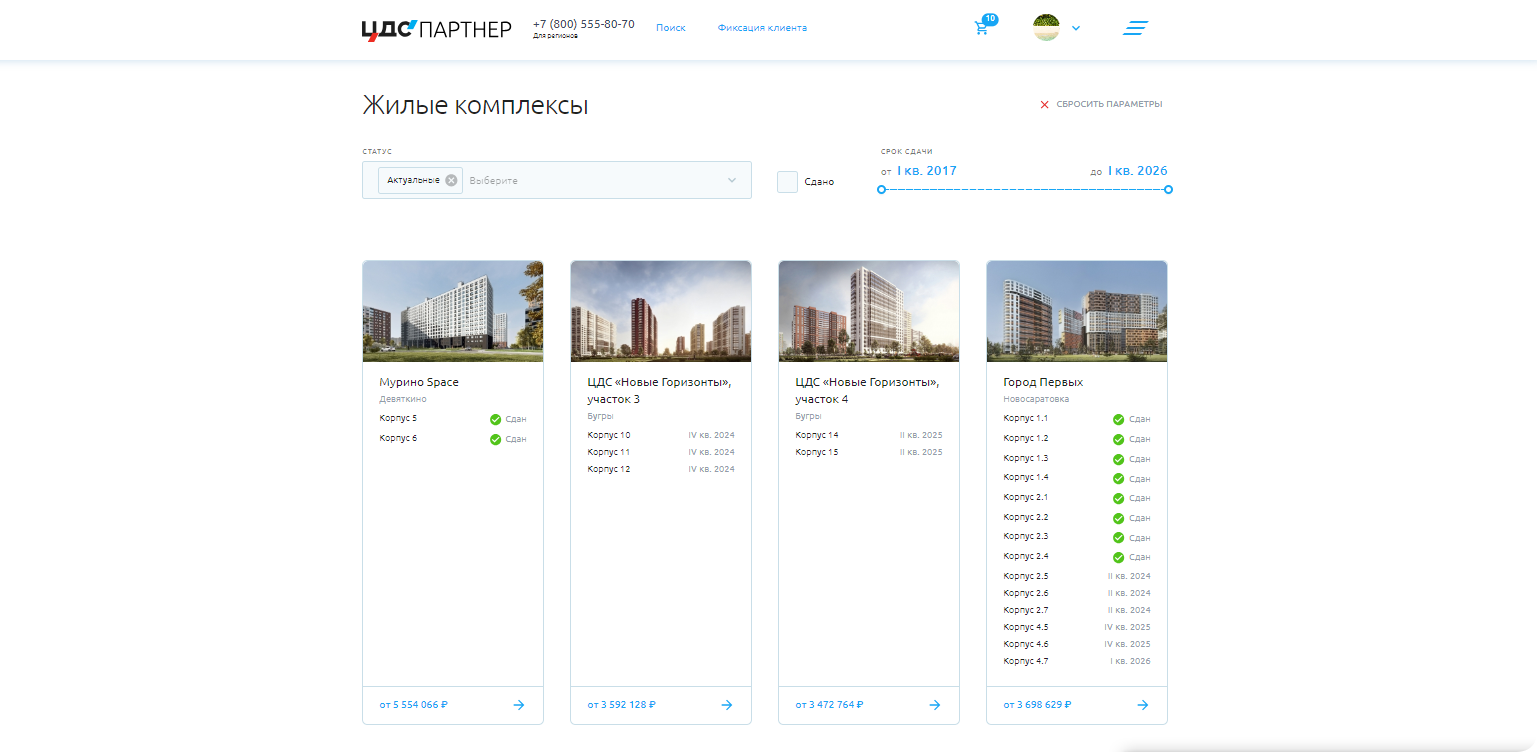
Task: Select the Корпус 2.5 row
Action: tap(1077, 576)
